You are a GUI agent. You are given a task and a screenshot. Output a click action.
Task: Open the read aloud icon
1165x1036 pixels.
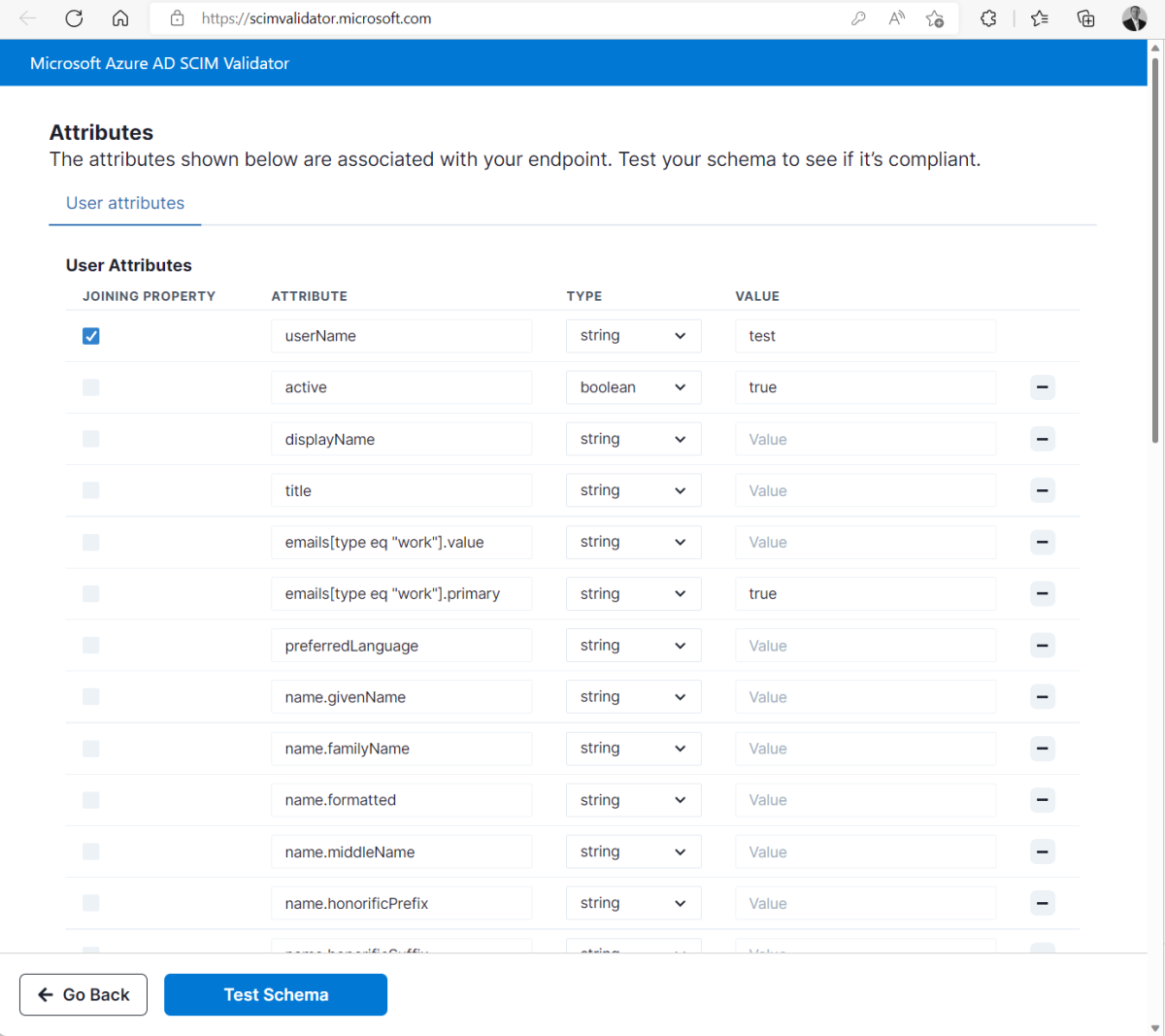point(897,18)
